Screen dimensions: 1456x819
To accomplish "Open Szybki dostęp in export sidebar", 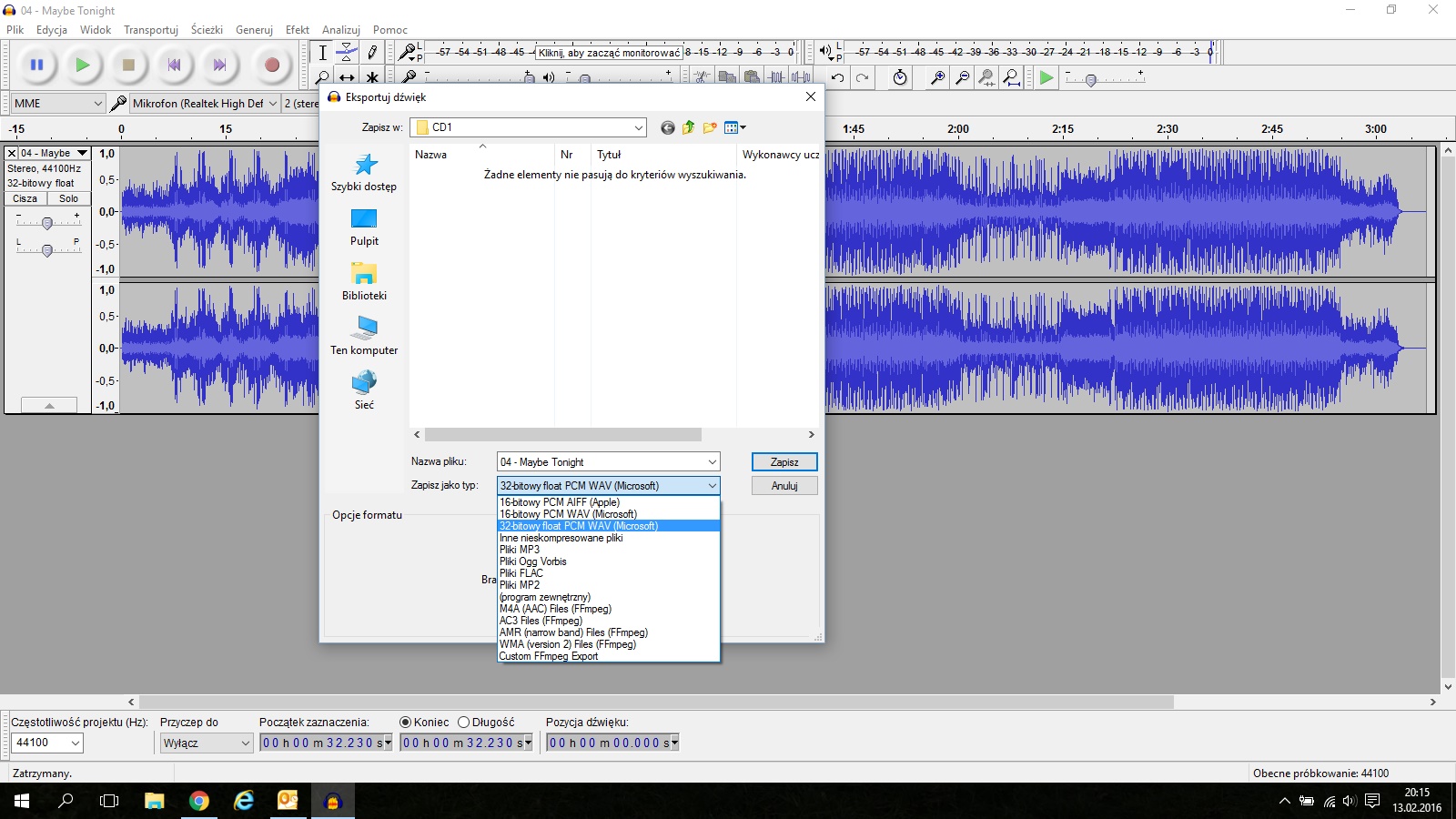I will coord(364,172).
